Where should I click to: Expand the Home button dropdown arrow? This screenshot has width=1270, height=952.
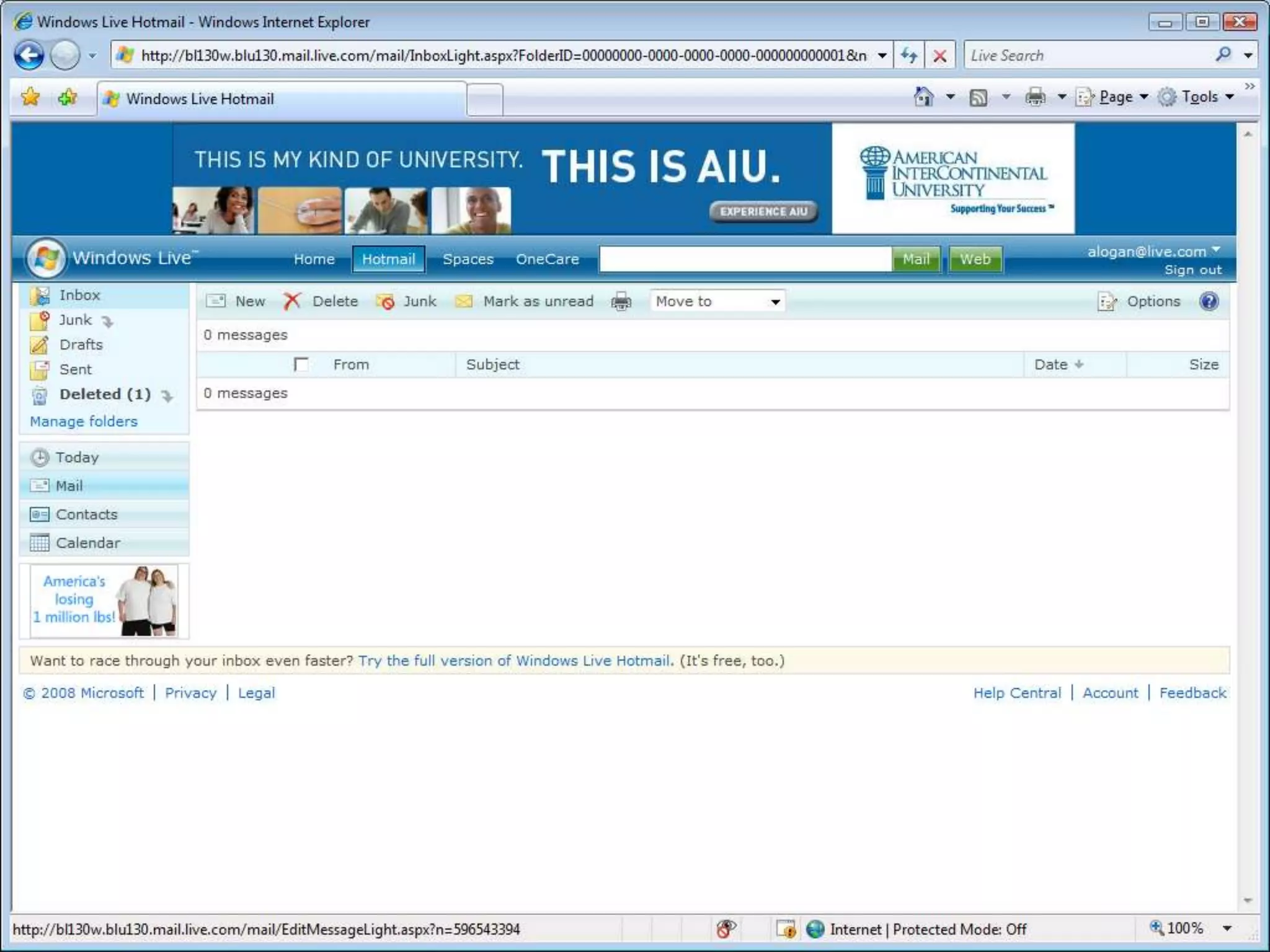(x=950, y=97)
